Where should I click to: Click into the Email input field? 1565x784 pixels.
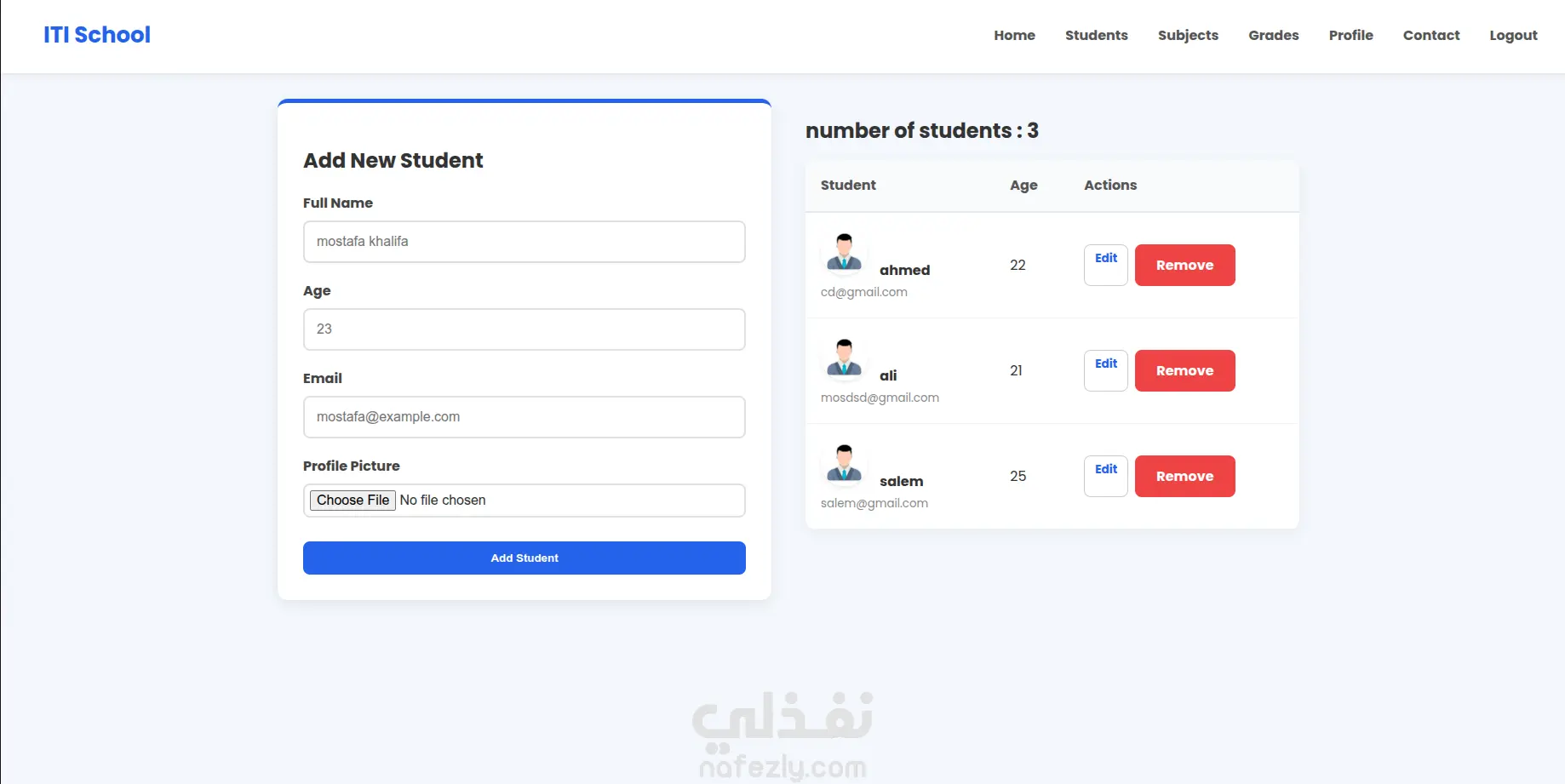coord(525,417)
